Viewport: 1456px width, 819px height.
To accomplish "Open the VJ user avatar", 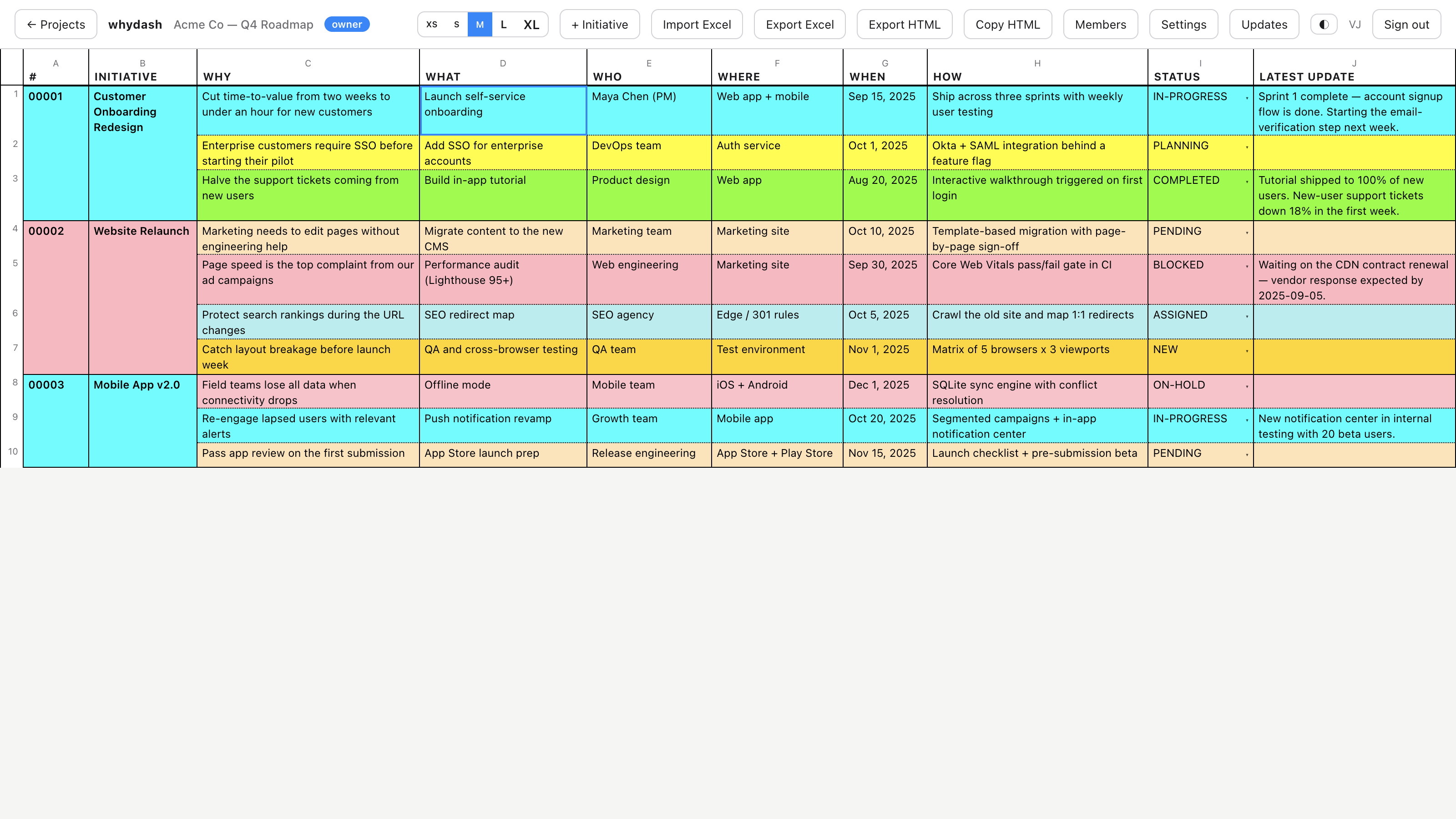I will pyautogui.click(x=1355, y=24).
